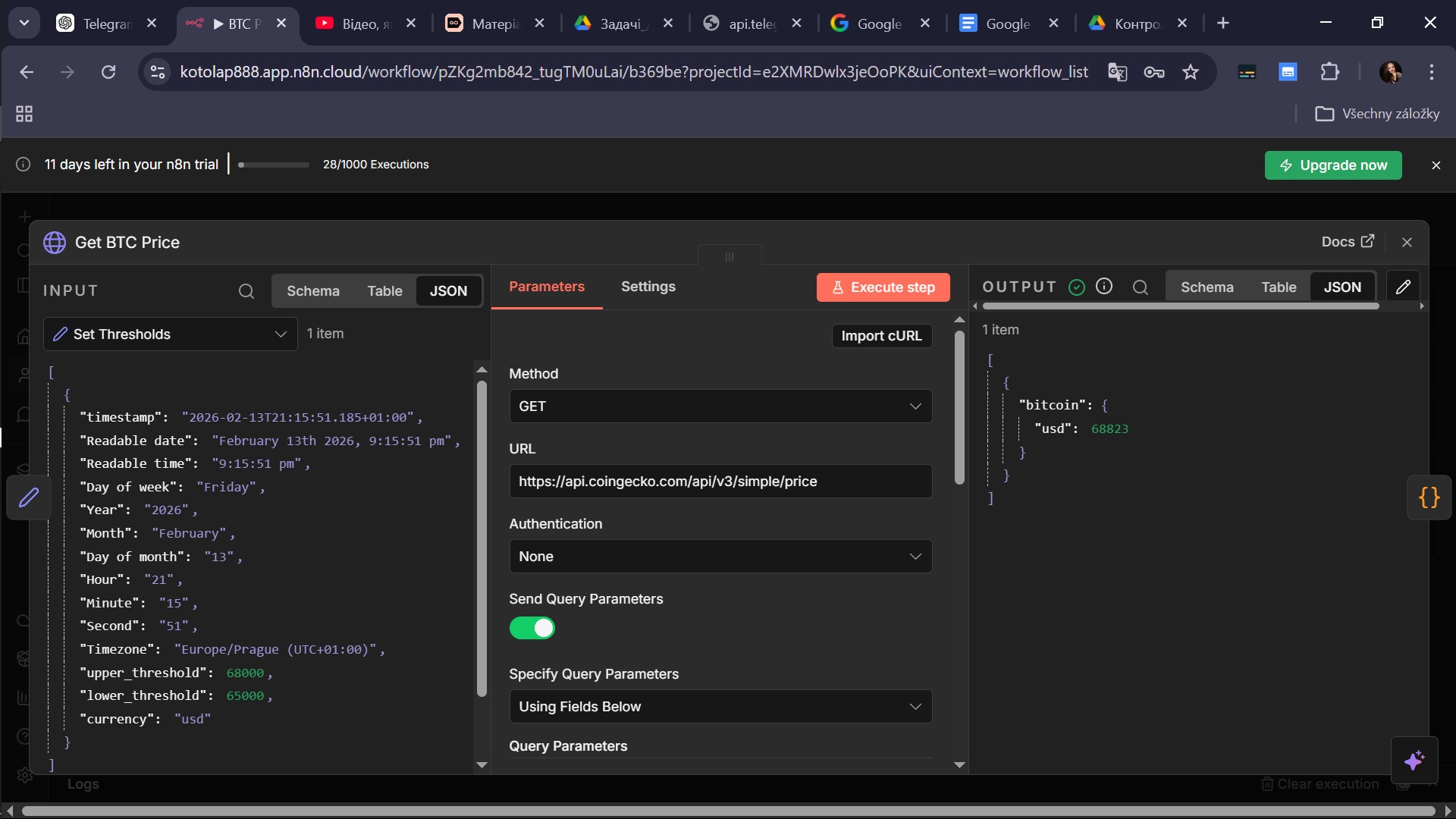Open the Authentication None dropdown
Viewport: 1456px width, 819px height.
click(x=720, y=557)
